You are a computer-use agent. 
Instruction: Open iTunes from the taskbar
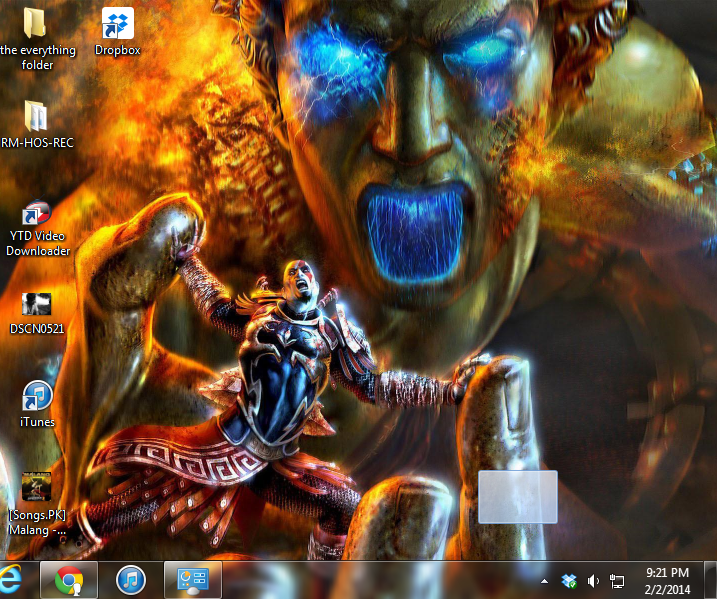(x=131, y=580)
